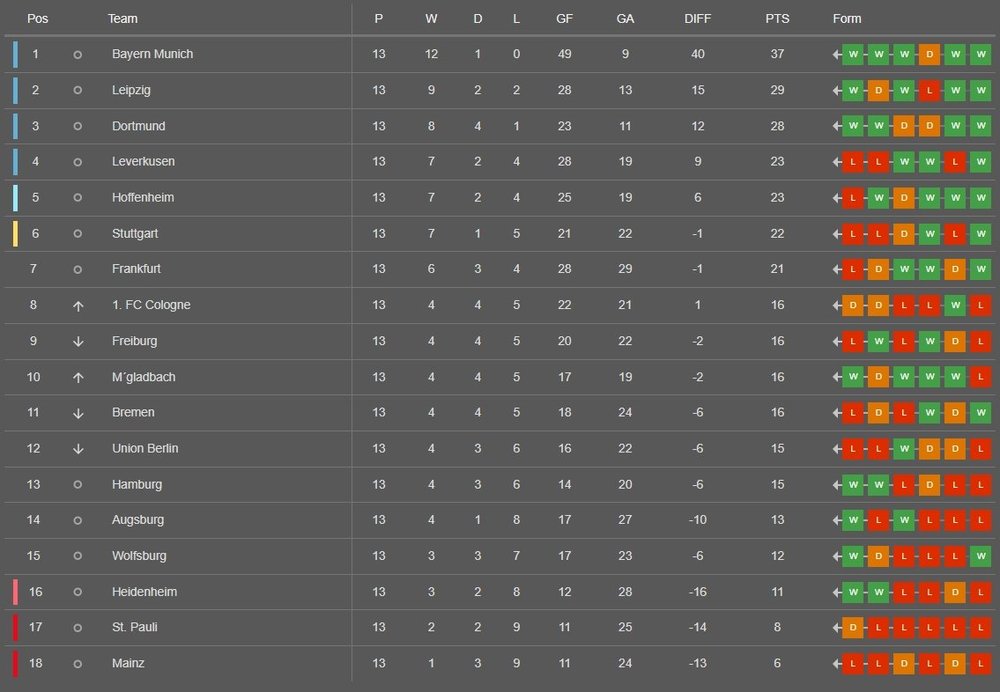Screen dimensions: 1000x692
Task: Click the down arrow beside Freiburg
Action: 78,341
